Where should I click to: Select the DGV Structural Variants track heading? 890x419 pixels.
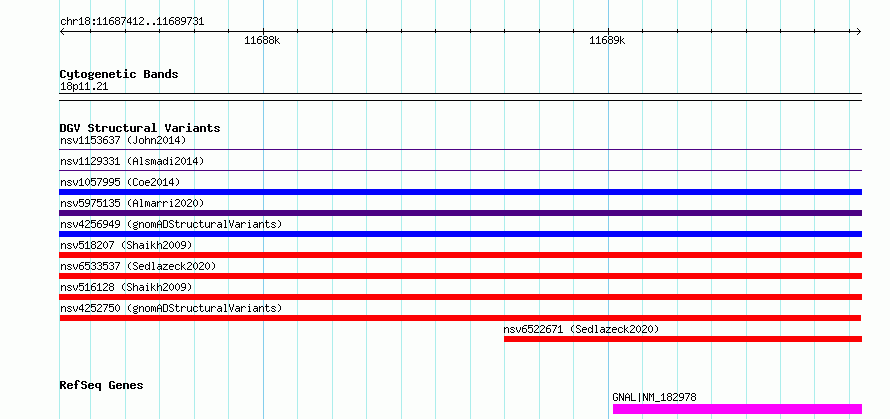pyautogui.click(x=140, y=128)
